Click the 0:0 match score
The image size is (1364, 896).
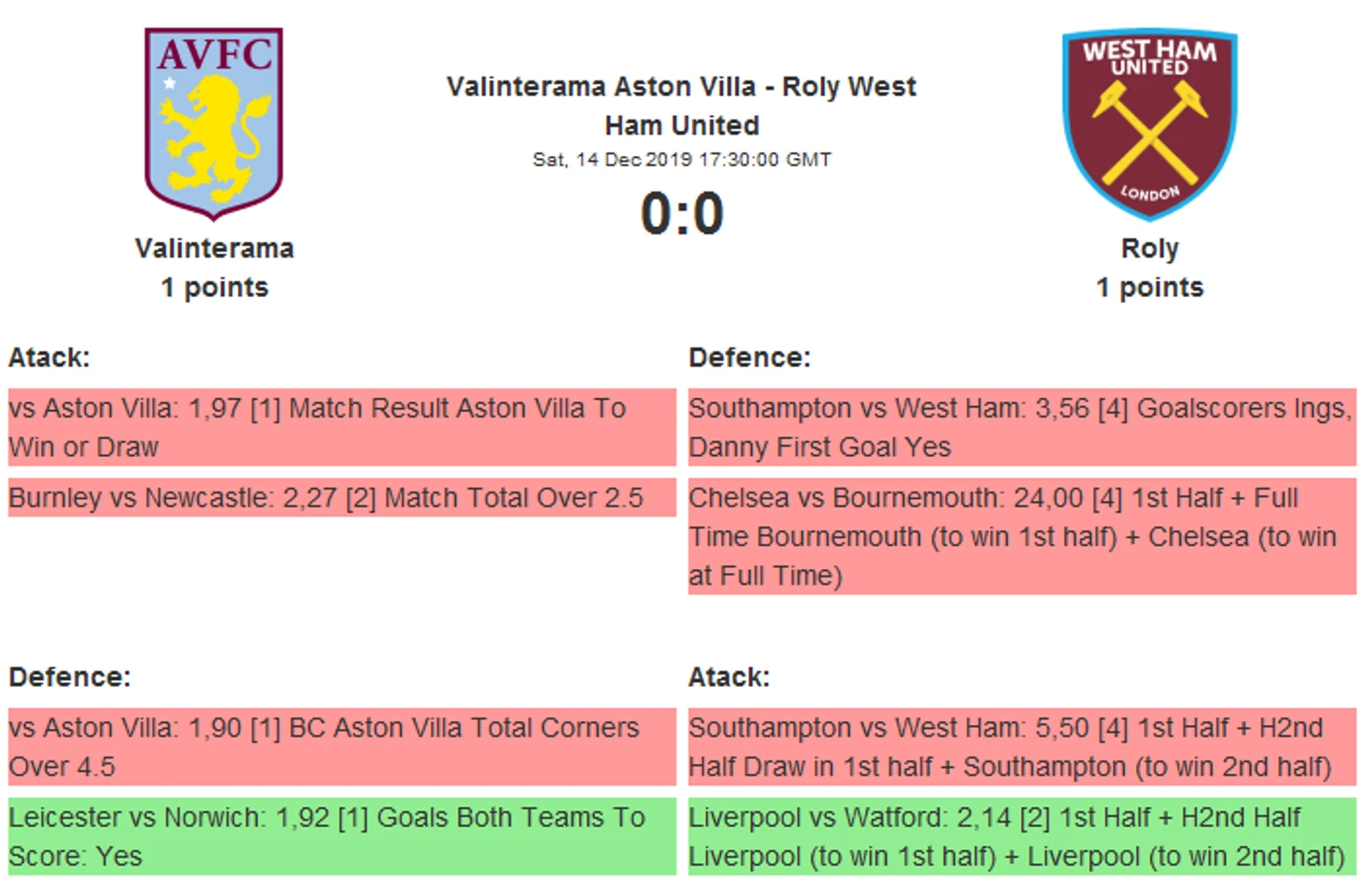point(681,214)
